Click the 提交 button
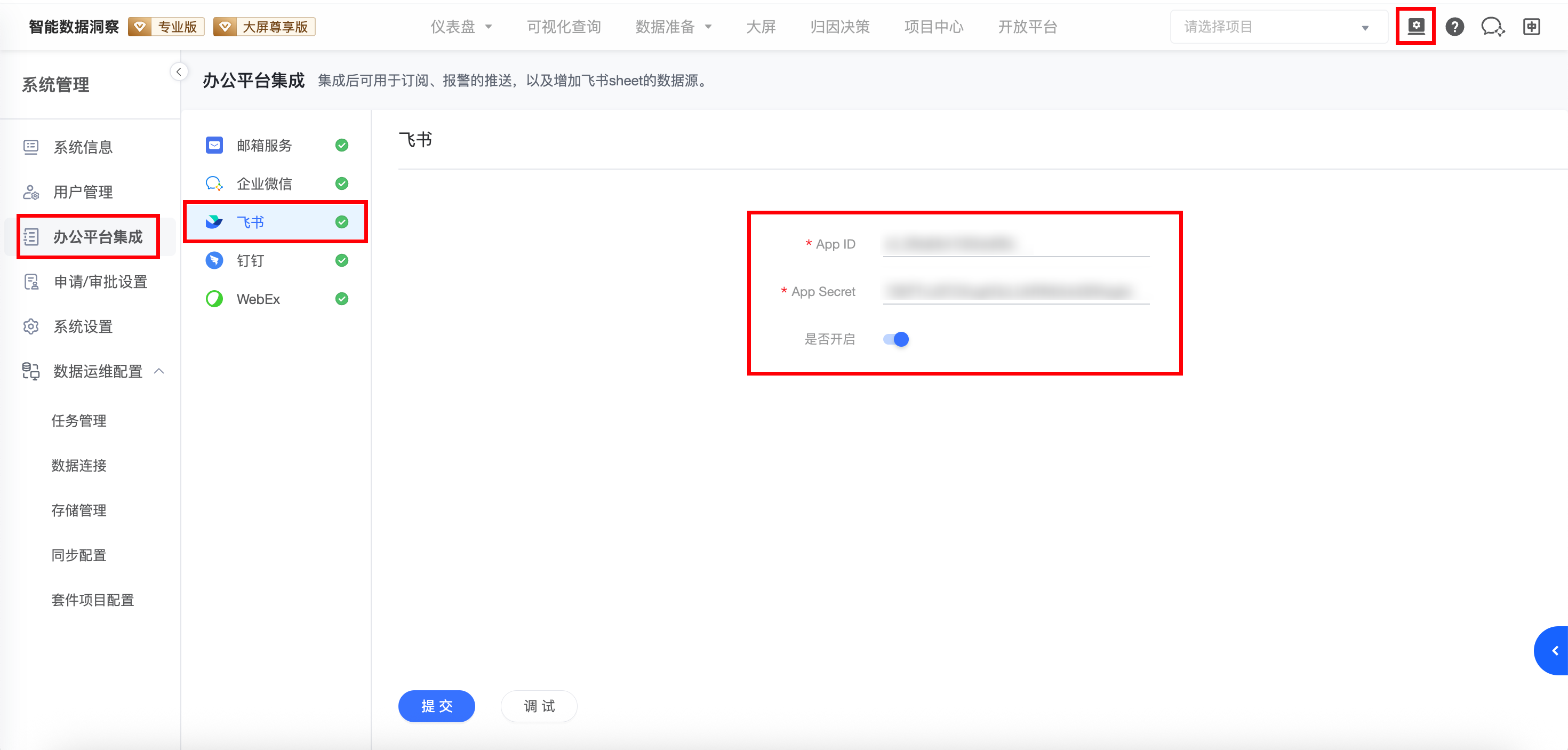 436,706
